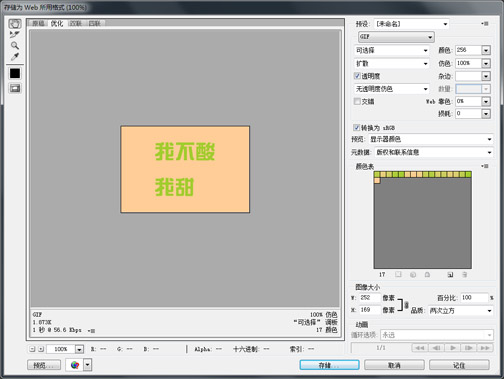Click the delete color trash icon
504x379 pixels.
point(464,275)
